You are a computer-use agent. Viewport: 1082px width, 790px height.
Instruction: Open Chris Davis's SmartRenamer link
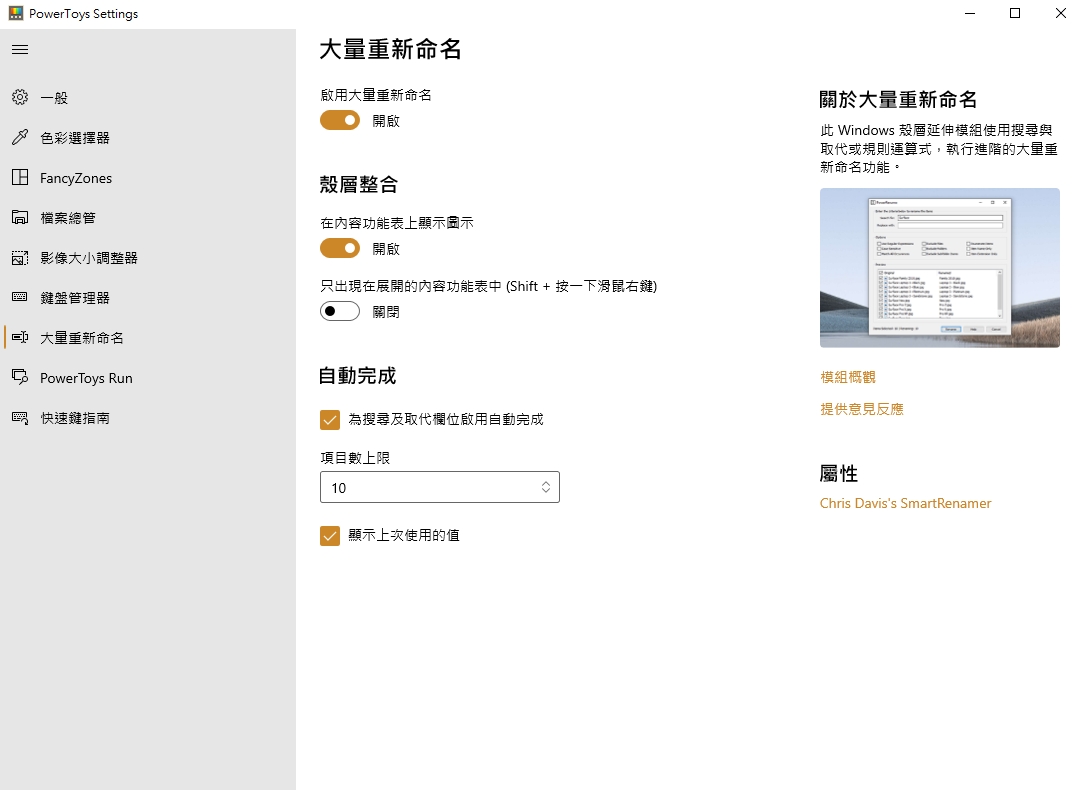(905, 503)
